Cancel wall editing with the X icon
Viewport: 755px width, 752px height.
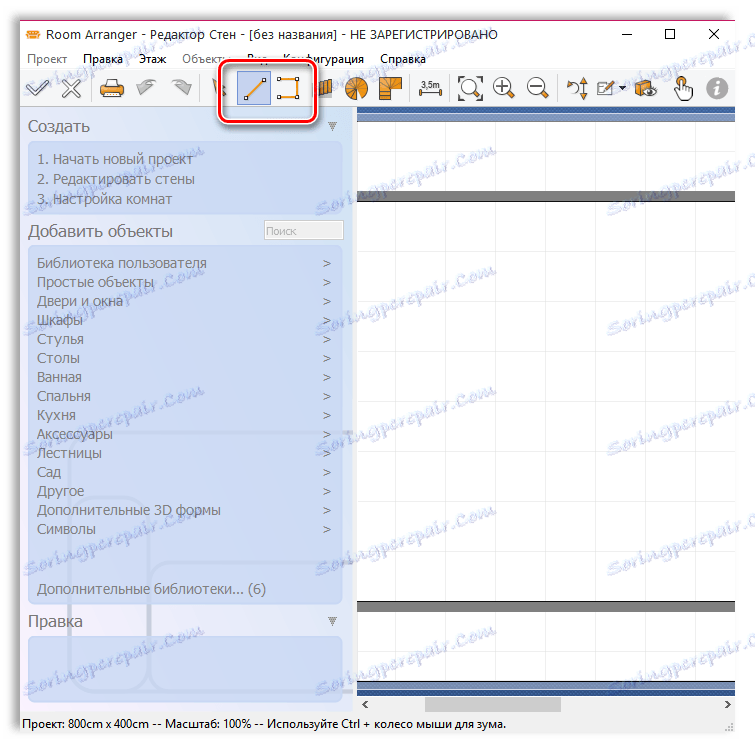(71, 88)
